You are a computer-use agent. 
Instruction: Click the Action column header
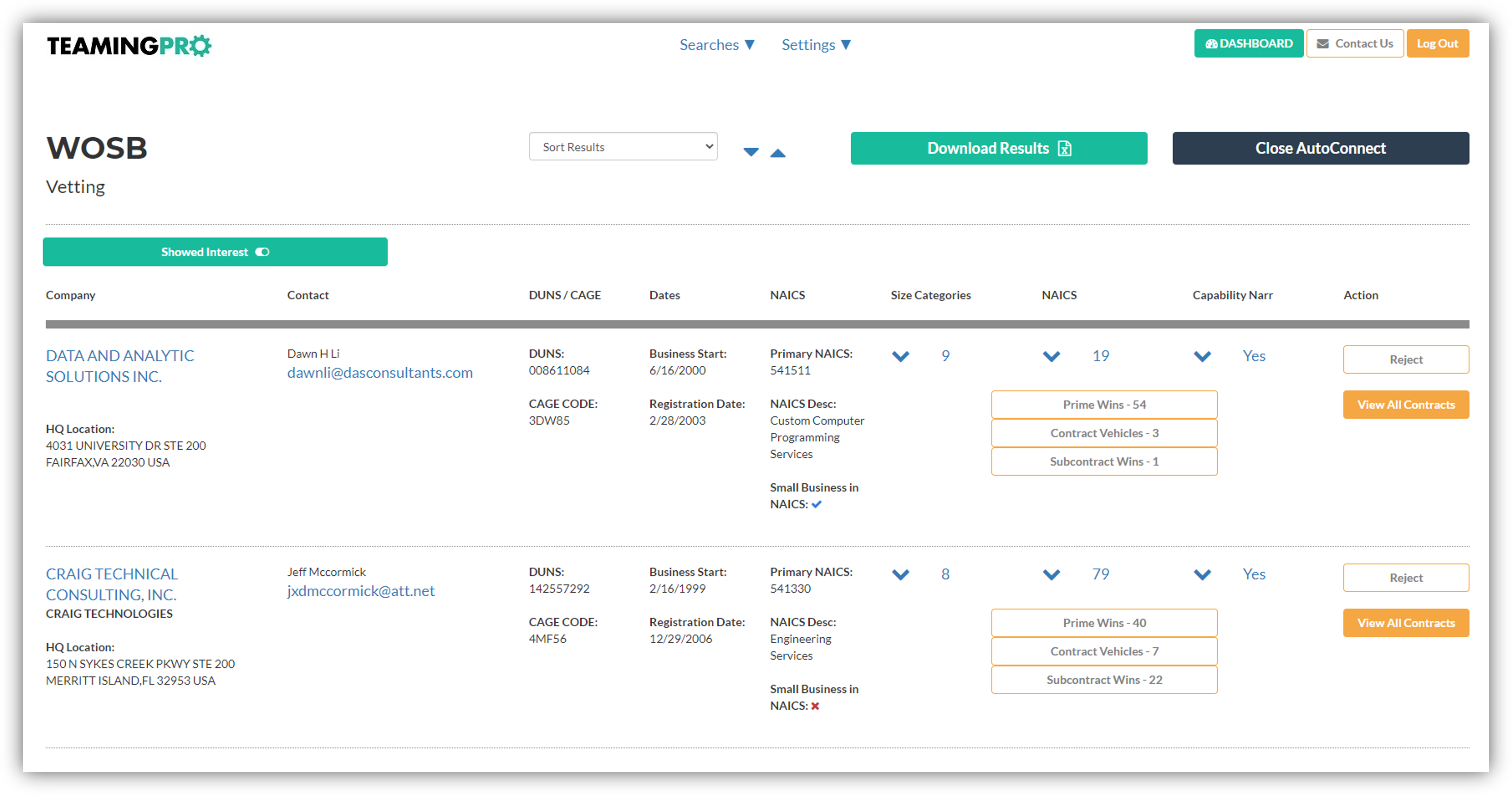tap(1361, 295)
